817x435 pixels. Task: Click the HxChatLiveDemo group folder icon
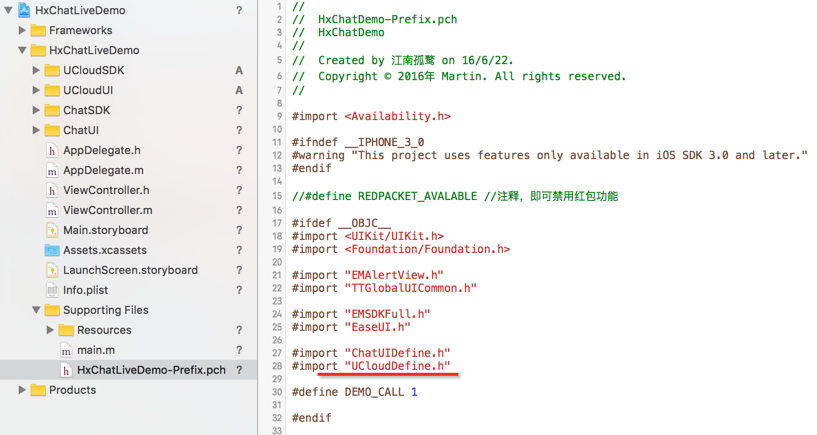pos(38,51)
